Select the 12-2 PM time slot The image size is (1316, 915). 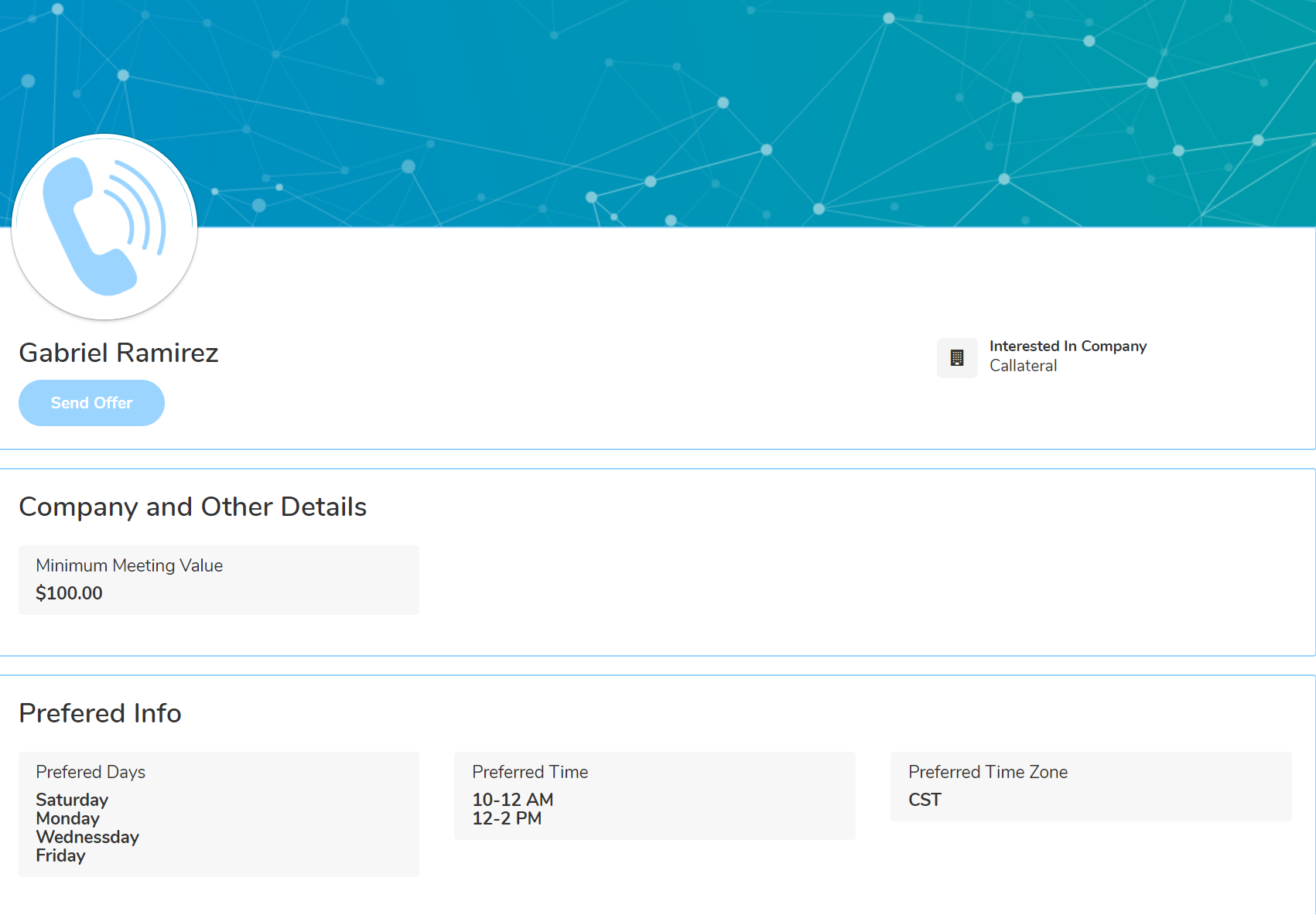(x=507, y=818)
